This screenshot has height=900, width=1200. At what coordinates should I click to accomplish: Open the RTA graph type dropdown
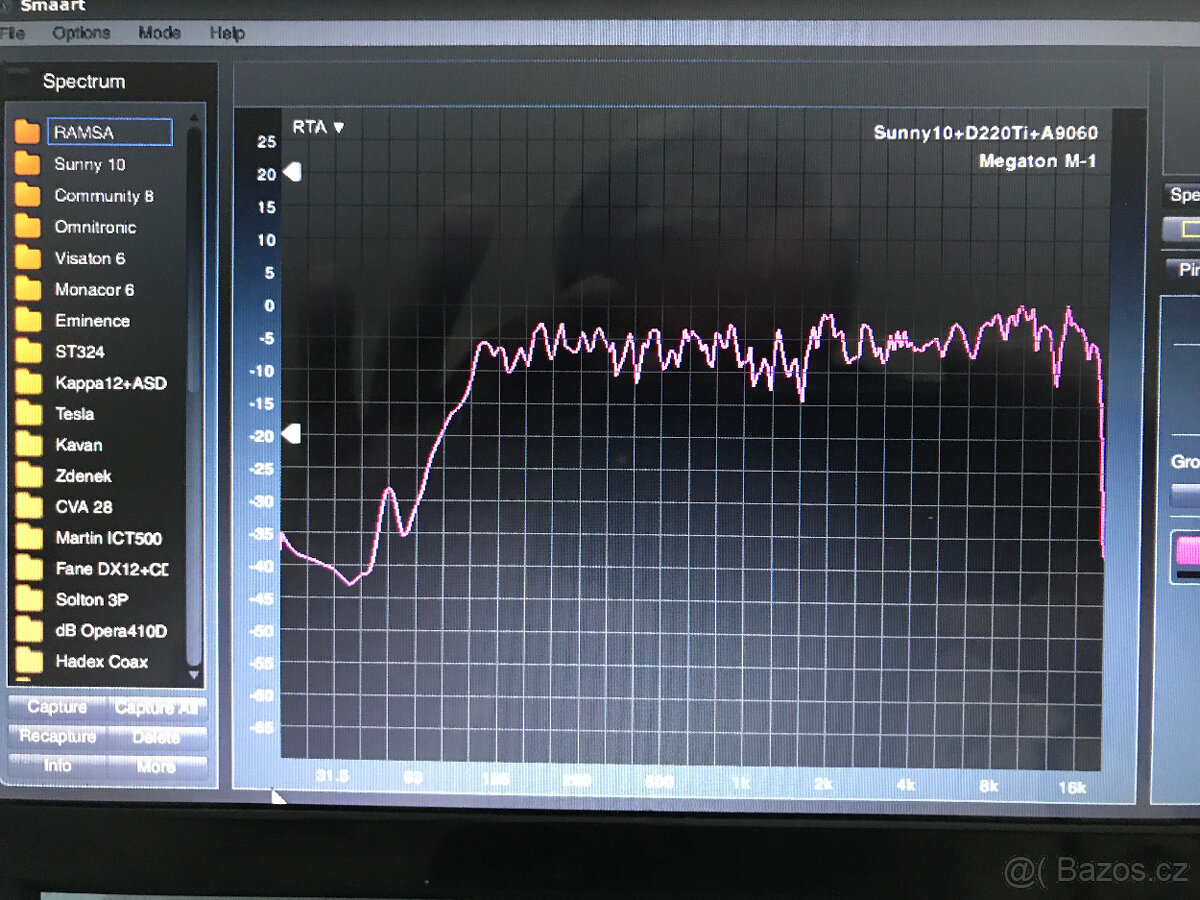(x=318, y=127)
